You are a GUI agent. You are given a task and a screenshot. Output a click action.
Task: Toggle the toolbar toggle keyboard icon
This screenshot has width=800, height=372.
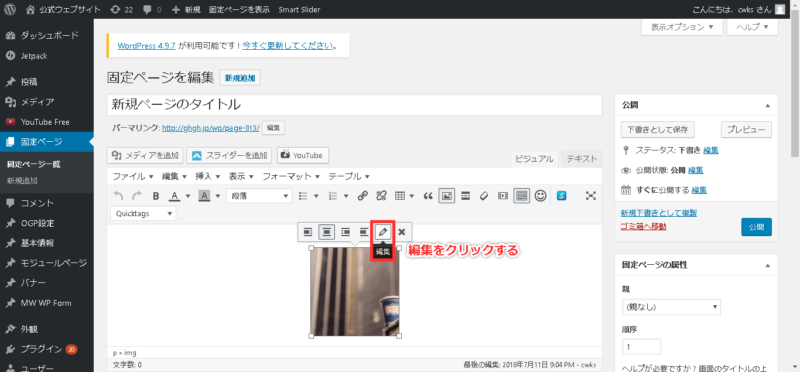[x=521, y=195]
